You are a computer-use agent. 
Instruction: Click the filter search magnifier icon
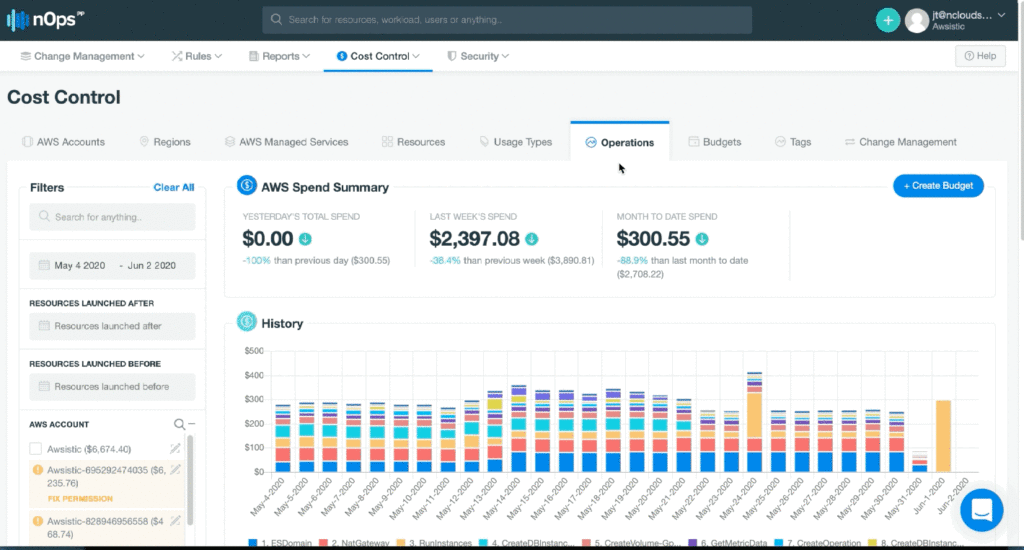pos(44,216)
